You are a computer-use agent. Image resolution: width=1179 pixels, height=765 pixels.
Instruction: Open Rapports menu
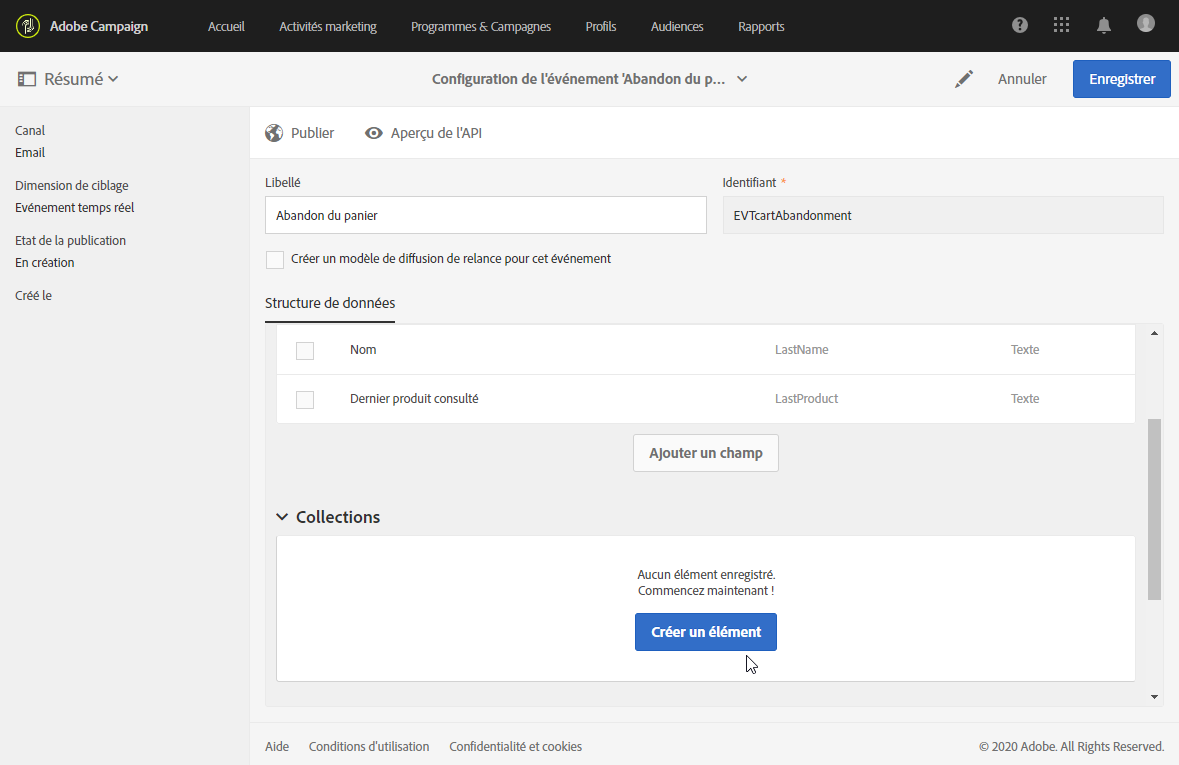[x=761, y=26]
